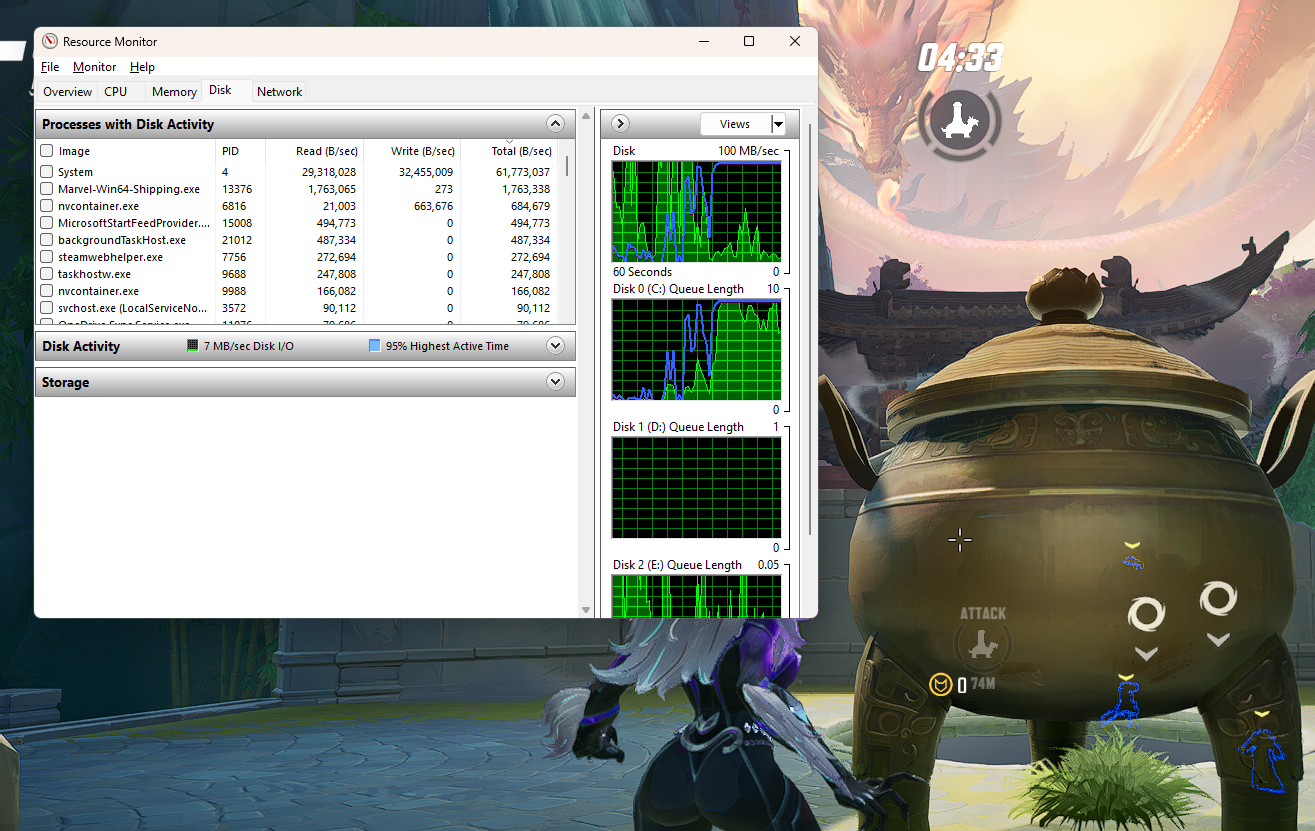Check the steamwebhelper.exe checkbox
This screenshot has height=831, width=1315.
[x=46, y=257]
